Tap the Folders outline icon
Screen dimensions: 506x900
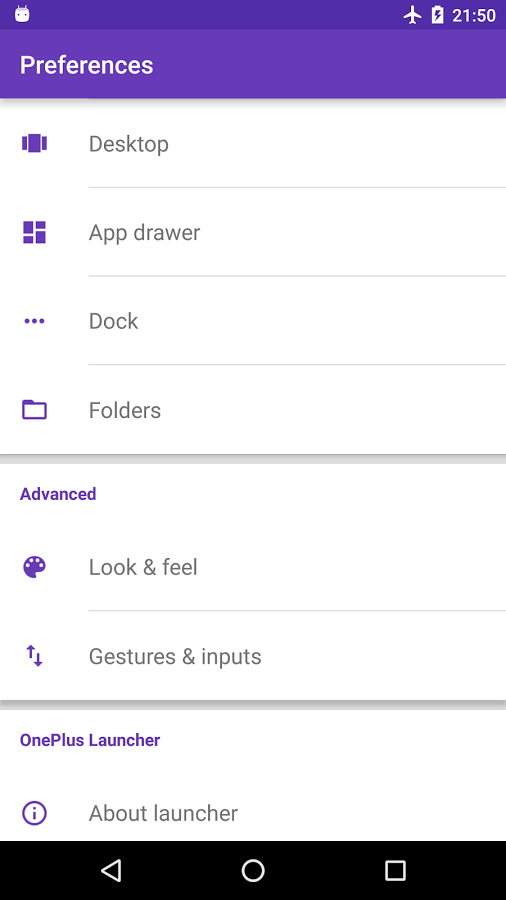(34, 410)
